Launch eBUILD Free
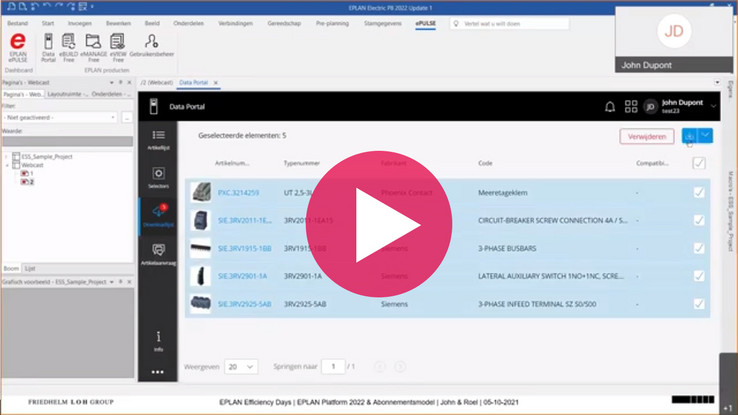 69,48
